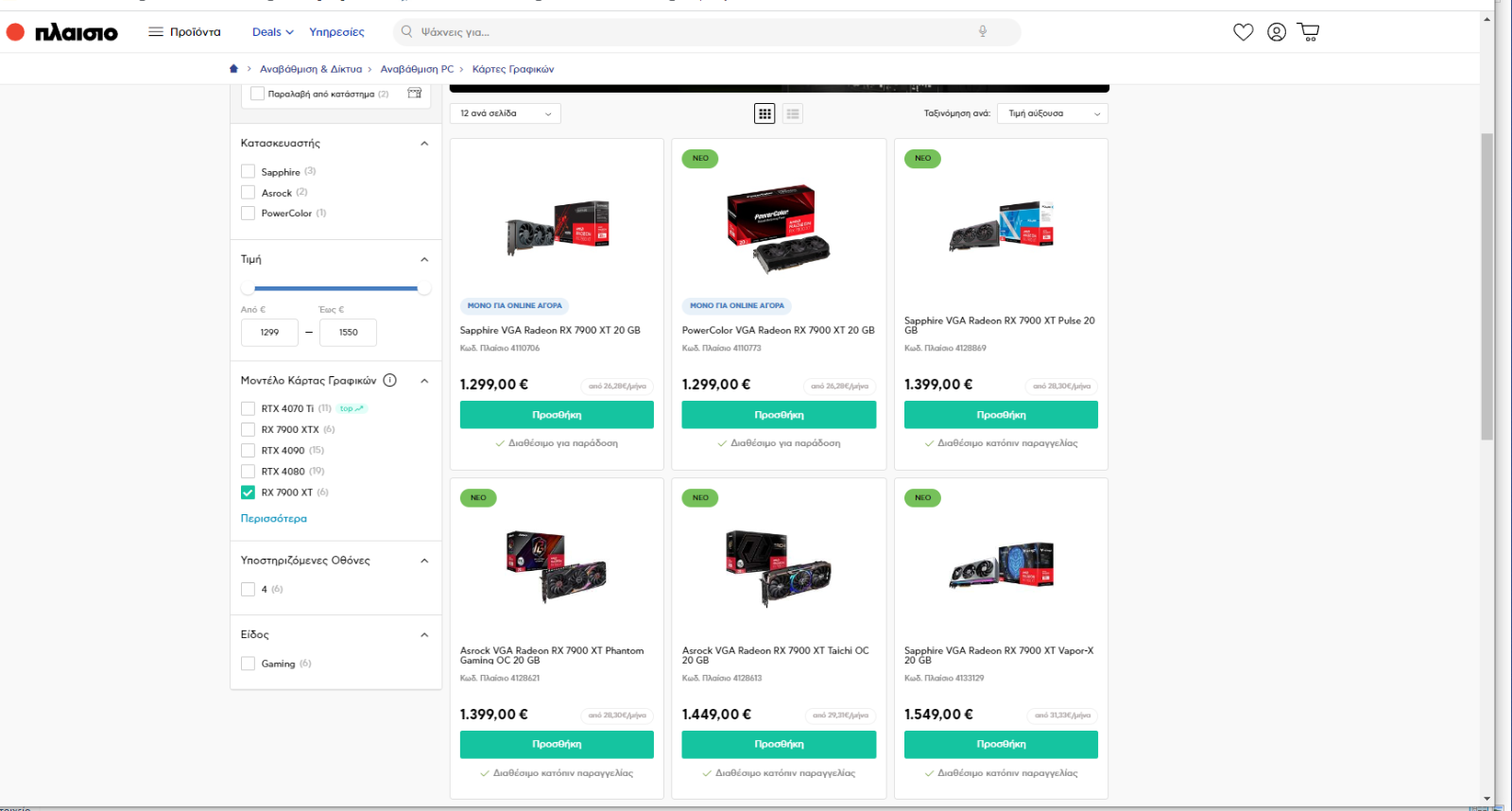The image size is (1512, 811).
Task: Switch to grid view
Action: click(x=765, y=113)
